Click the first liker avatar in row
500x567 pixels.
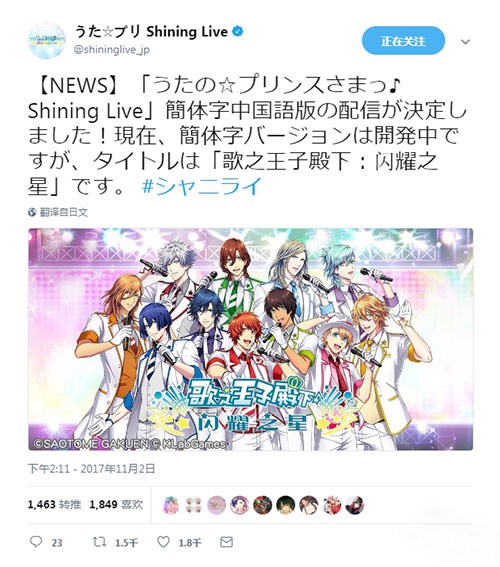tap(171, 505)
